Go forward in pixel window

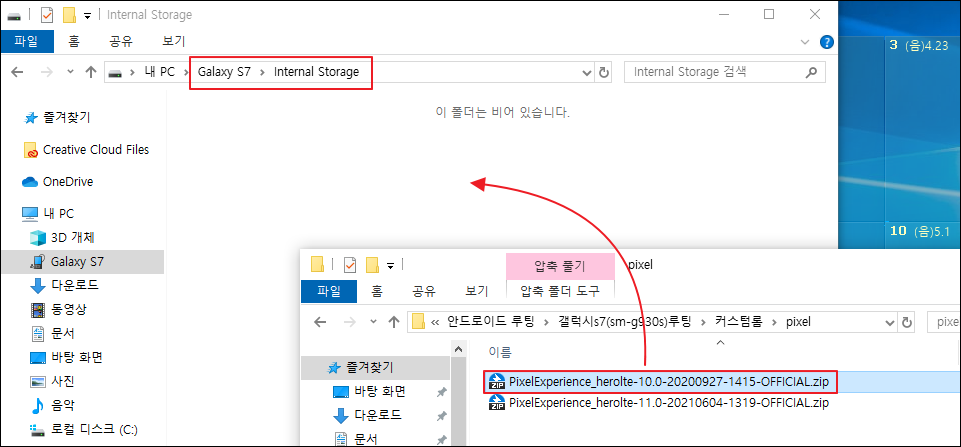pyautogui.click(x=349, y=322)
